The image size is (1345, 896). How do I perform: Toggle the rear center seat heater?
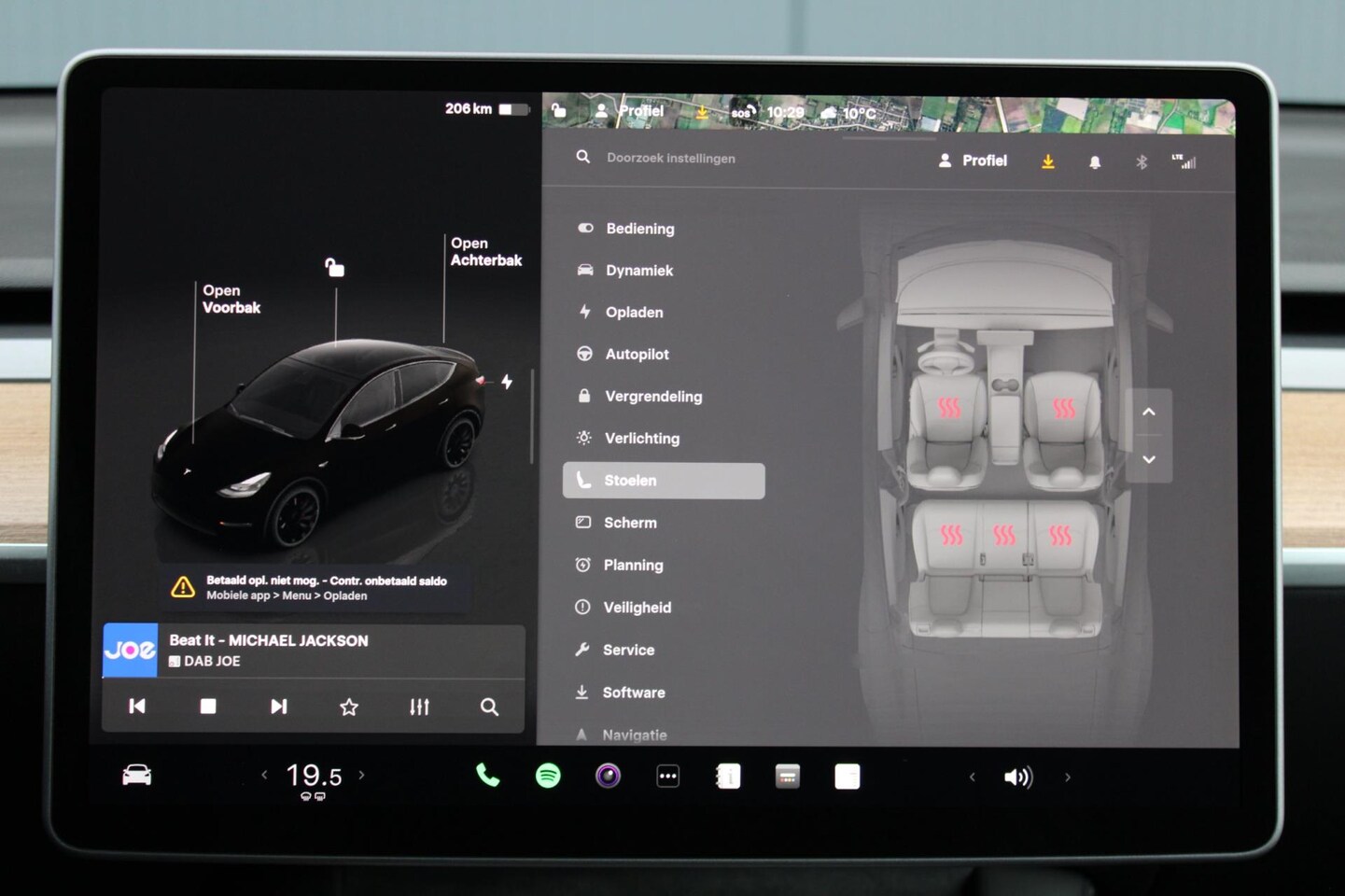[1004, 535]
